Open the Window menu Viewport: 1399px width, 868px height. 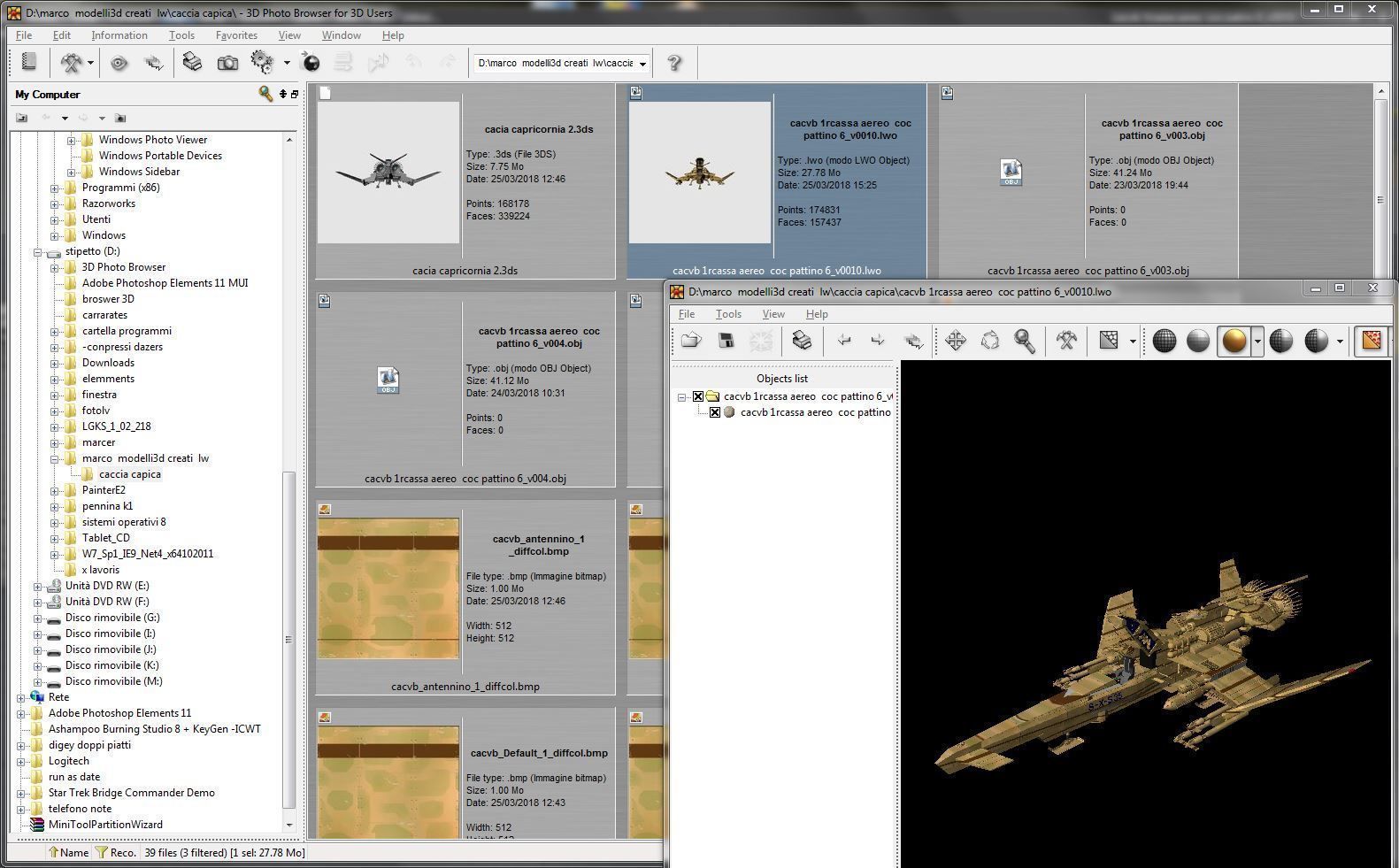pyautogui.click(x=341, y=35)
